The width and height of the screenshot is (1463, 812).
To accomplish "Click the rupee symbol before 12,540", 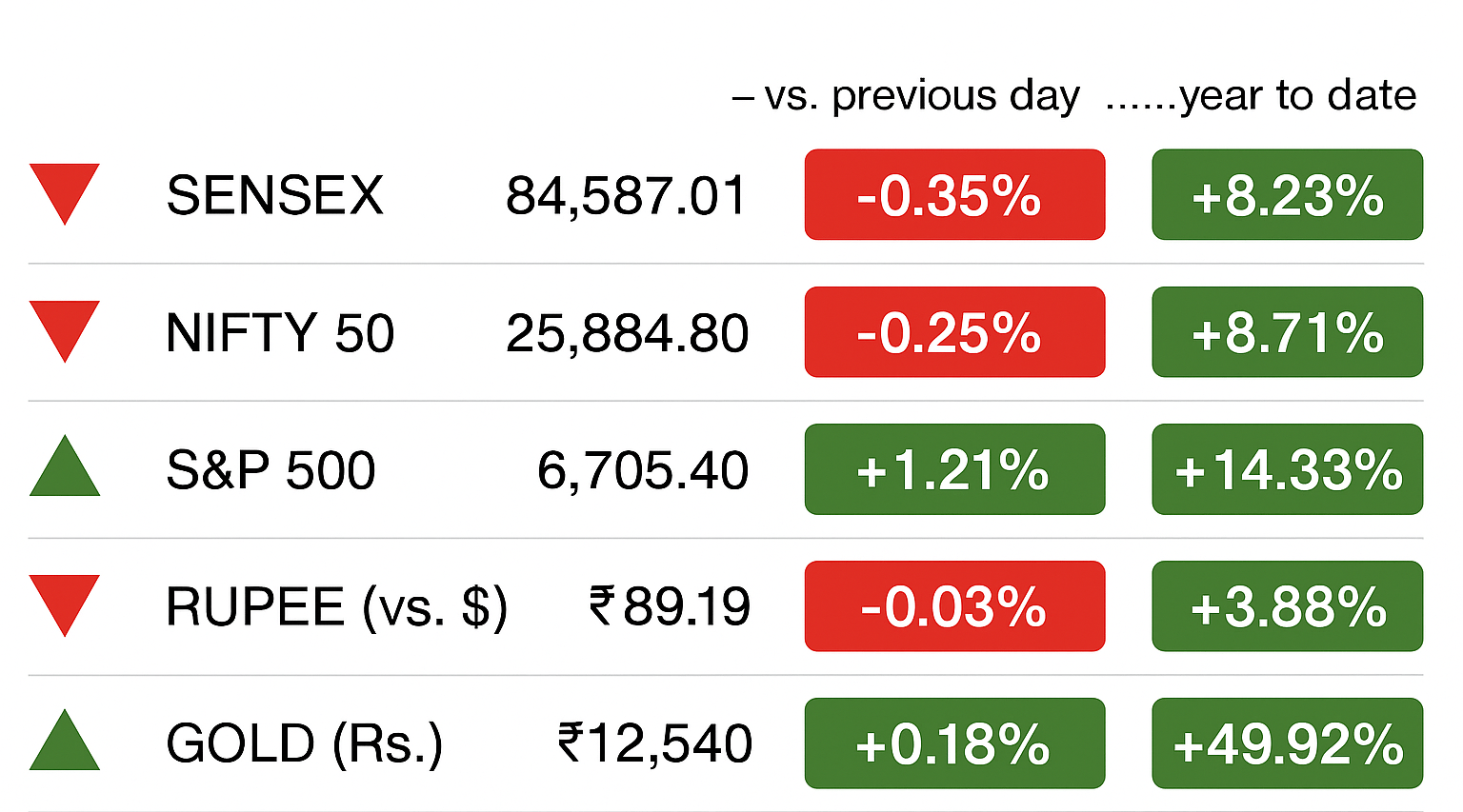I will [x=571, y=743].
